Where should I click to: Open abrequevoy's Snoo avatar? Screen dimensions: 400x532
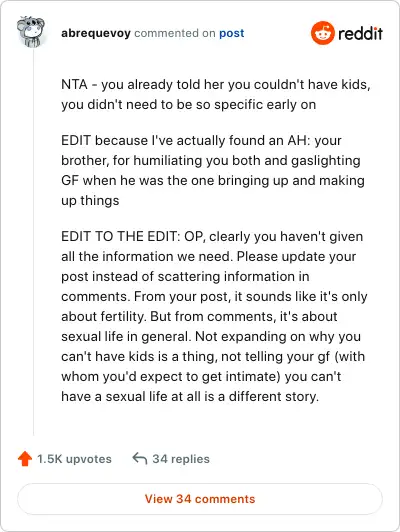click(x=31, y=31)
